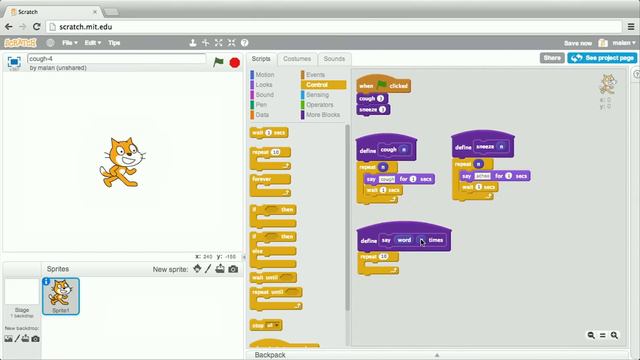Click when green flag clicked block
This screenshot has height=360, width=640.
pos(383,85)
